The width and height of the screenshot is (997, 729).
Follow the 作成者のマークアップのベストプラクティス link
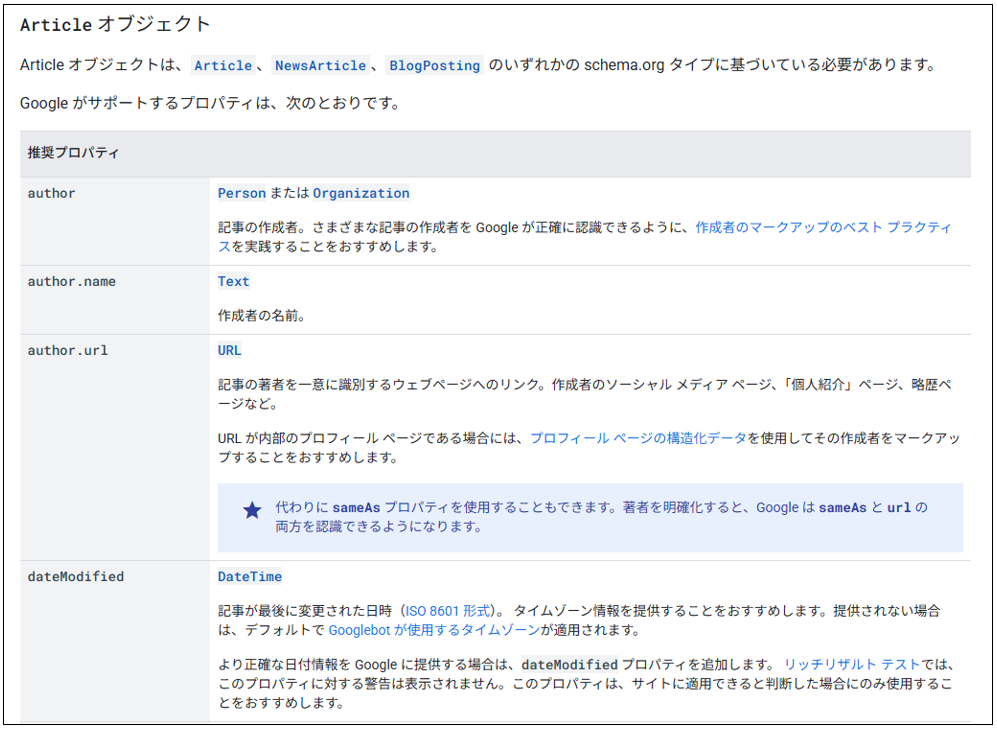tap(821, 227)
